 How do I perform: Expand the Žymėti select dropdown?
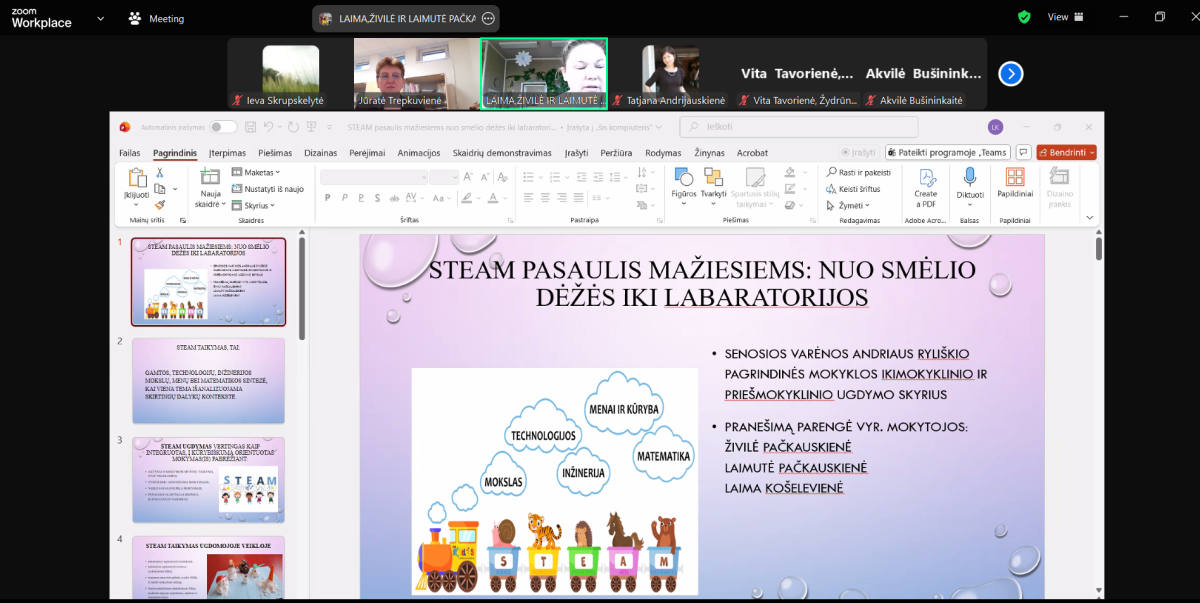pyautogui.click(x=852, y=205)
